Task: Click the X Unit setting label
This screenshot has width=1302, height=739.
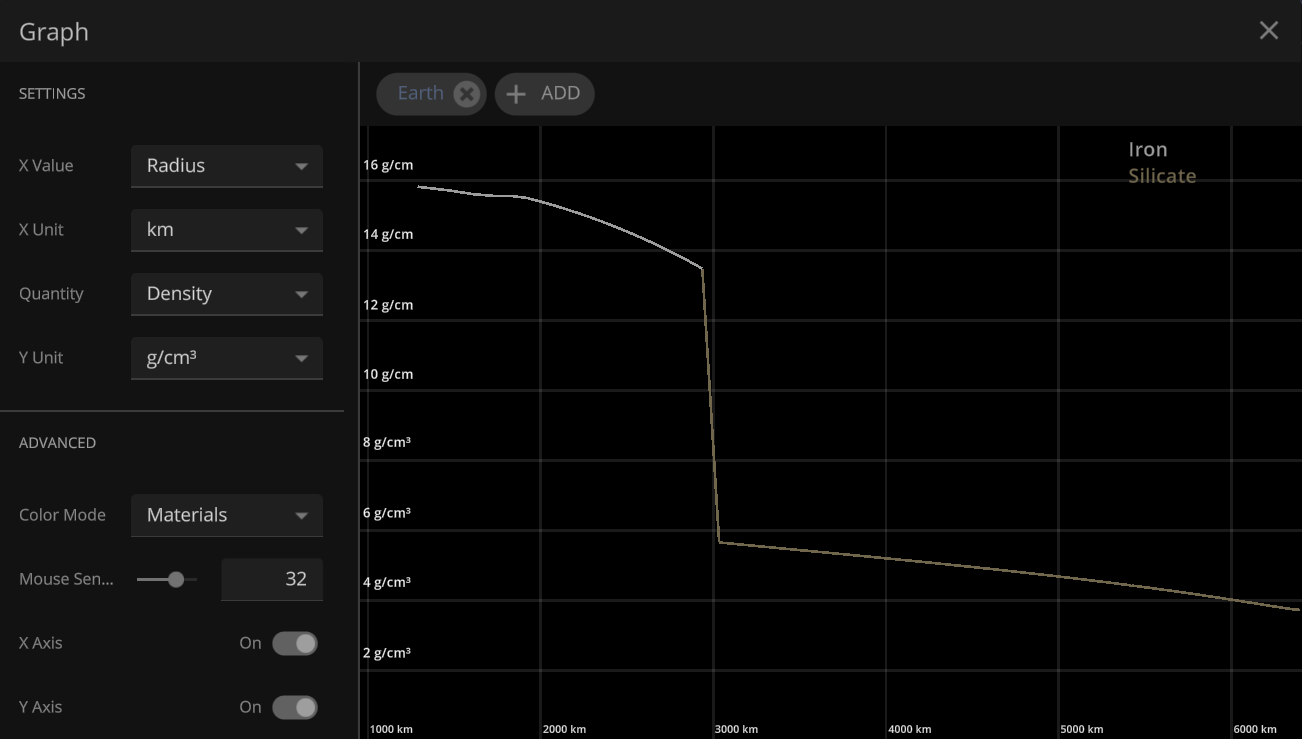Action: pos(41,230)
